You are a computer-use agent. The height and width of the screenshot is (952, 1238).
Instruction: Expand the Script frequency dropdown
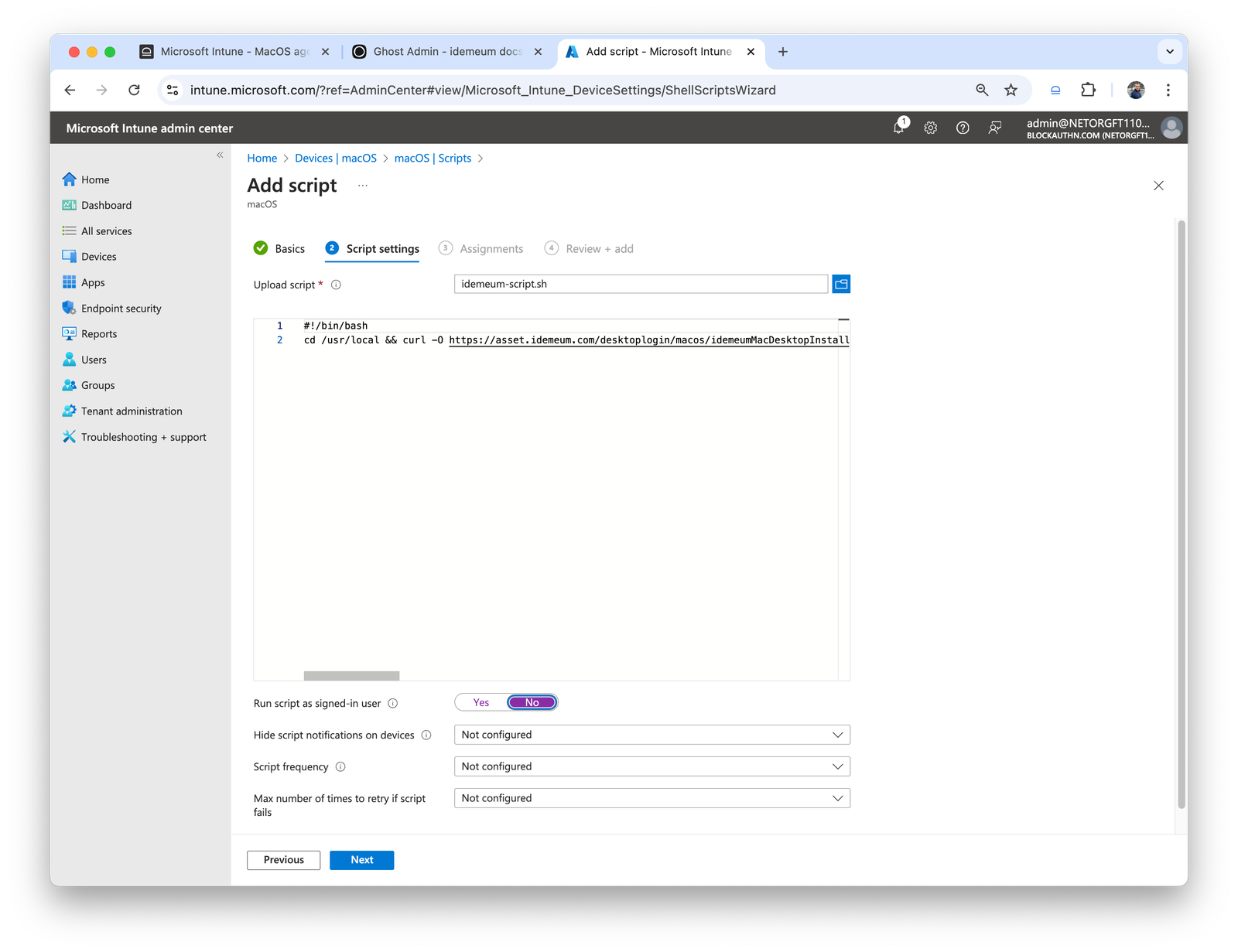[651, 766]
